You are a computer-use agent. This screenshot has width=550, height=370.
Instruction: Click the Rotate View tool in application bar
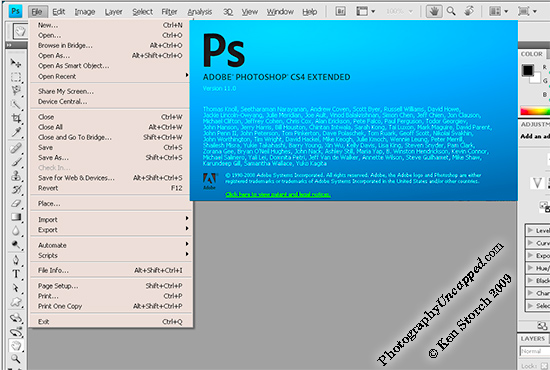point(469,12)
